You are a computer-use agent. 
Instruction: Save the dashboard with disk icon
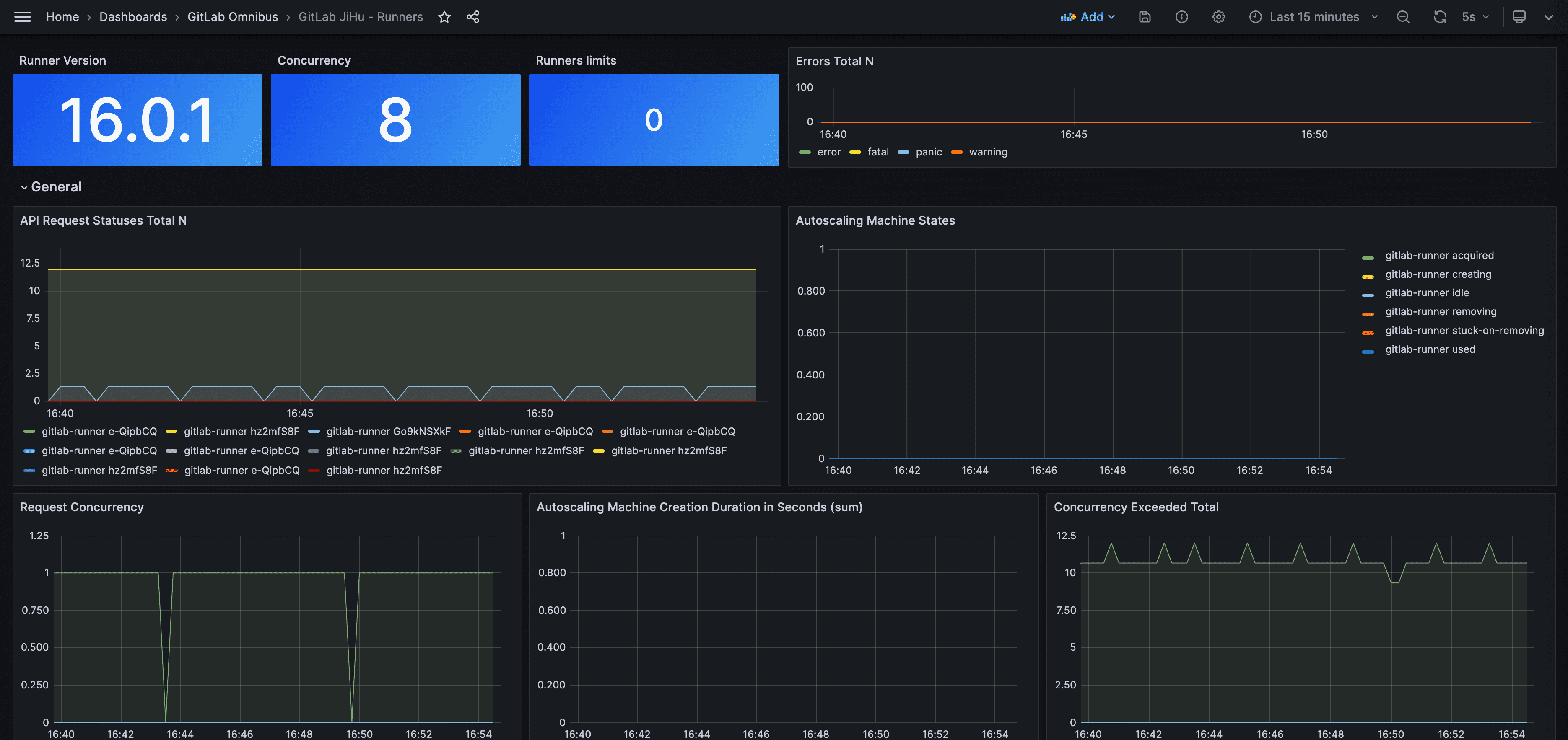[x=1145, y=17]
